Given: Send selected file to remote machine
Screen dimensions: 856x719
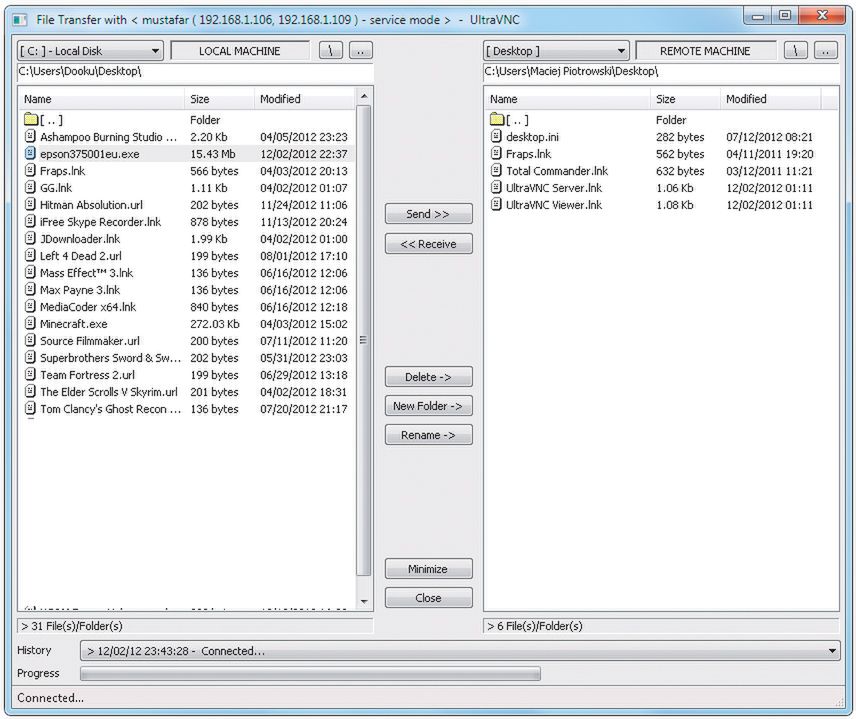Looking at the screenshot, I should (429, 214).
